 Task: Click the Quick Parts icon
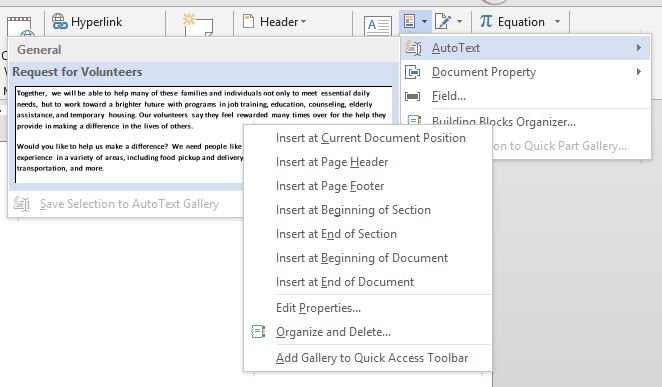pos(410,21)
